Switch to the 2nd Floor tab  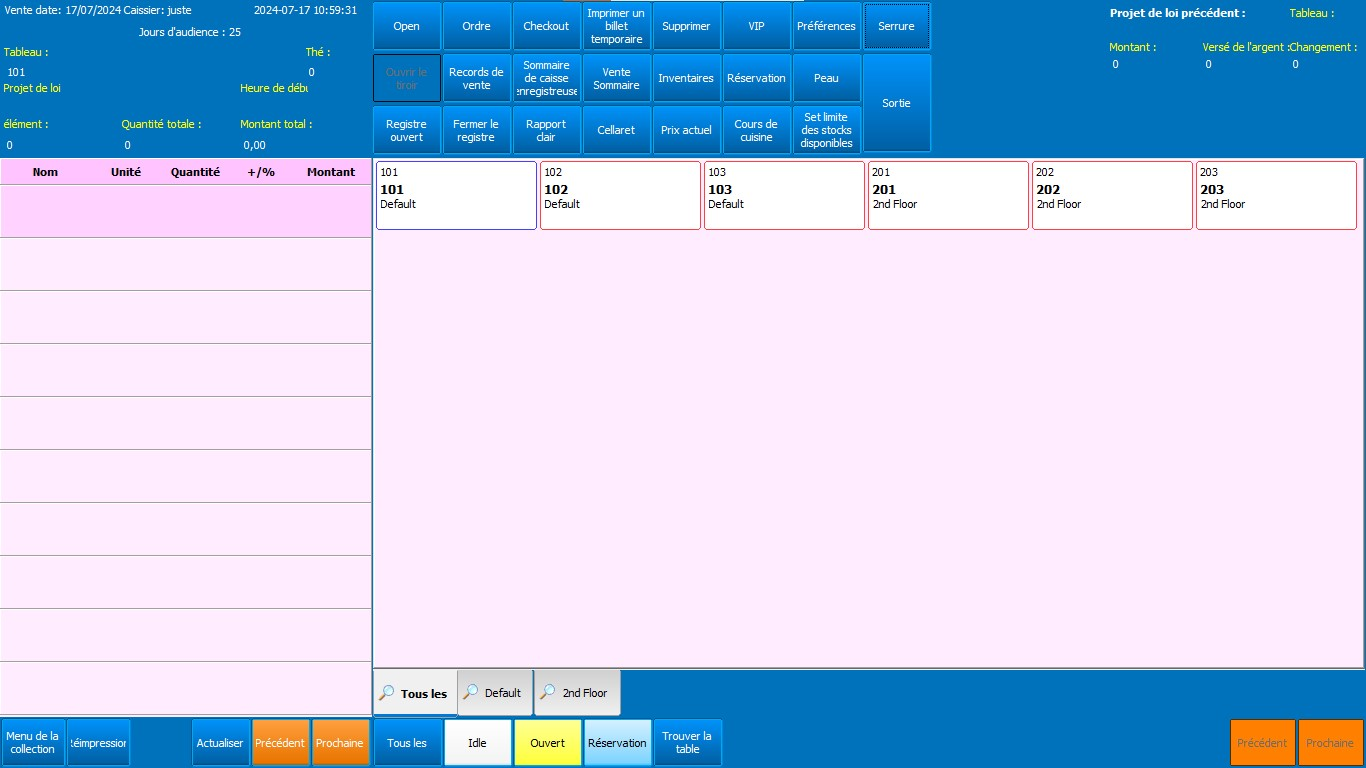pyautogui.click(x=577, y=693)
